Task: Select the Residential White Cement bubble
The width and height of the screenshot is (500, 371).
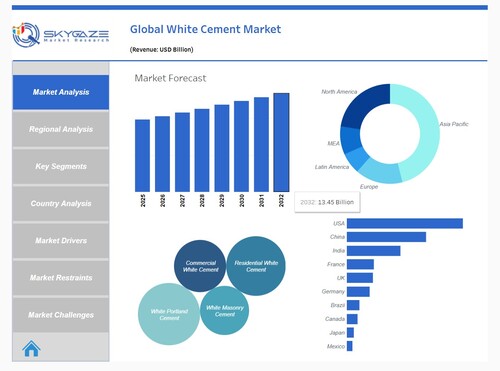Action: click(x=256, y=266)
